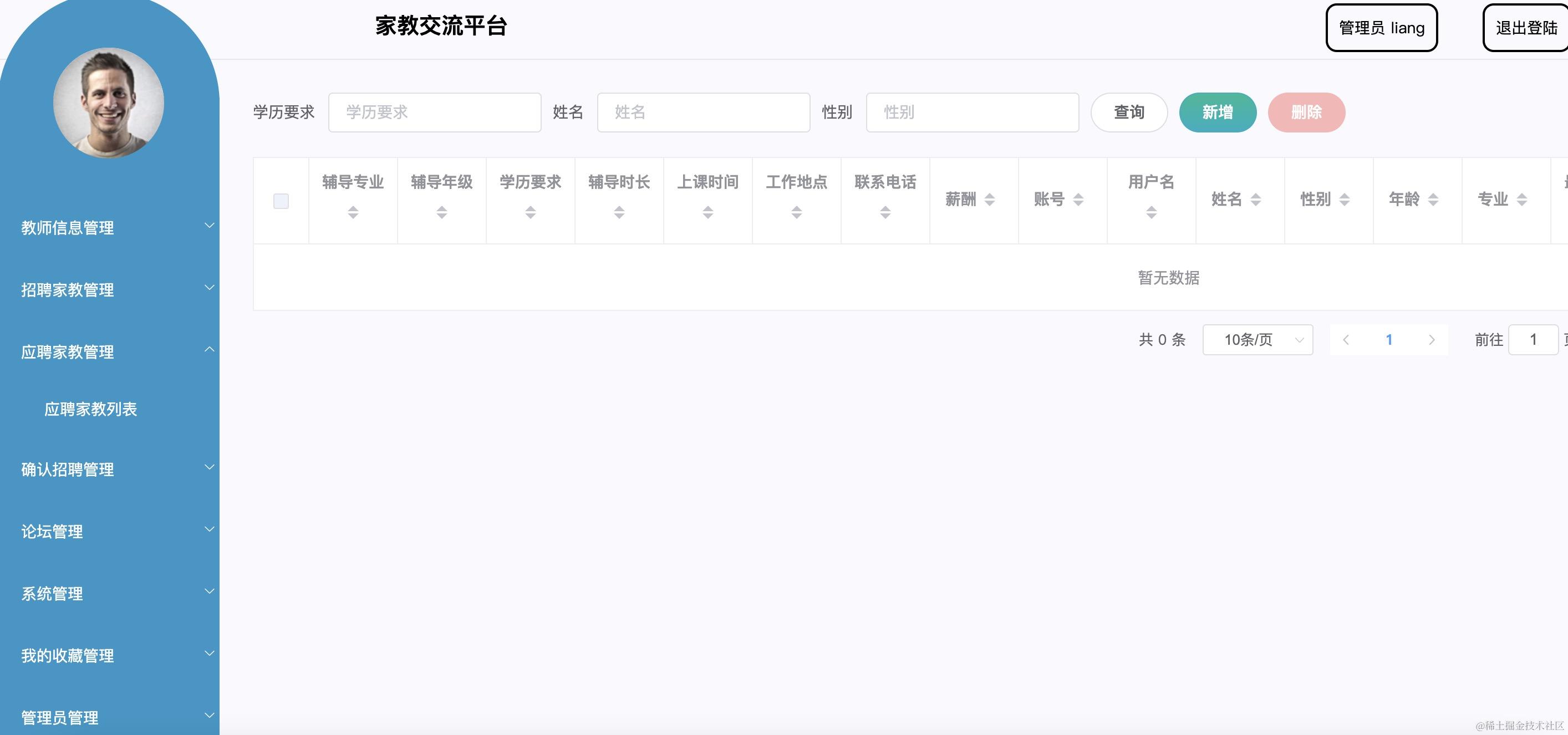
Task: Sort table by 姓名 column
Action: click(x=1256, y=199)
